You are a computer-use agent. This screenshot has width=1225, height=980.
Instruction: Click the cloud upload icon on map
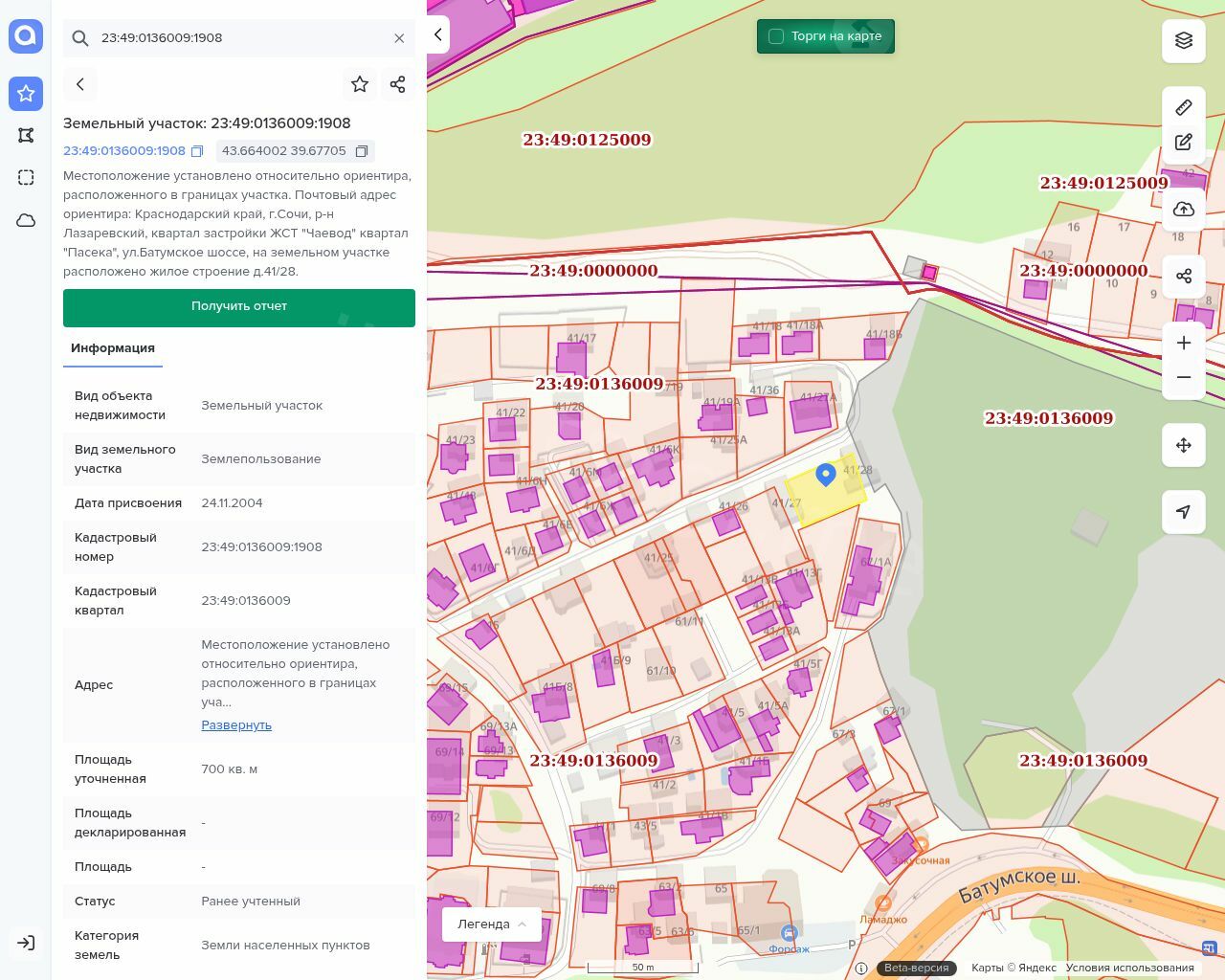pyautogui.click(x=1184, y=210)
